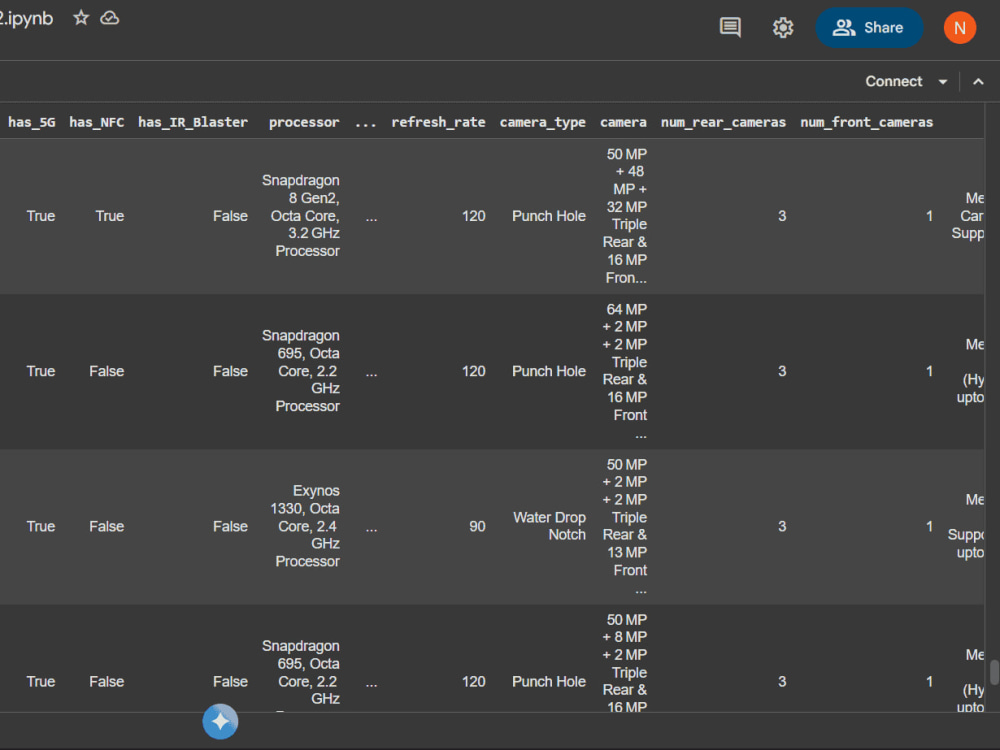The height and width of the screenshot is (750, 1000).
Task: Open notebook settings gear
Action: 783,27
